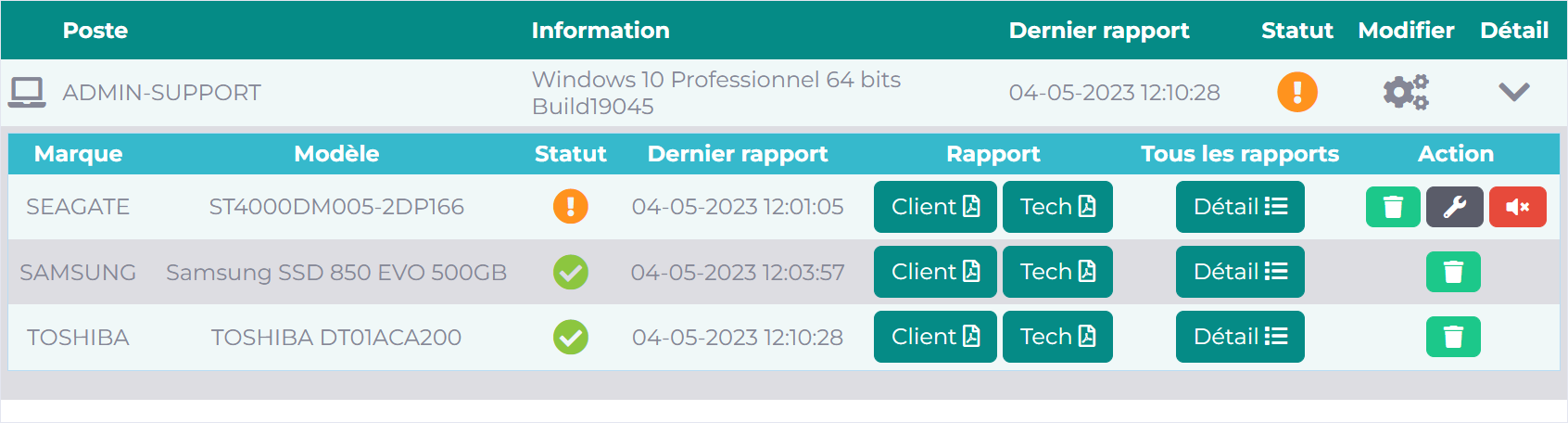1568x423 pixels.
Task: Open the Tech report for SEAGATE
Action: (1057, 207)
